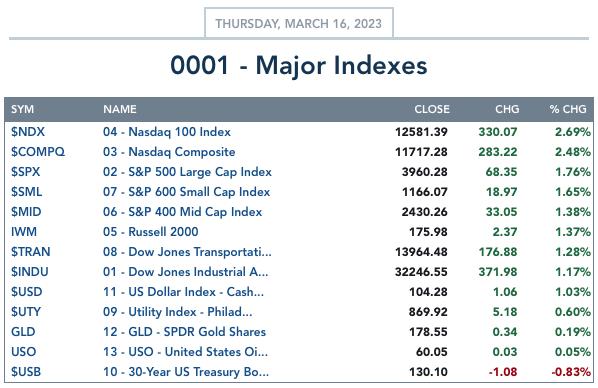Open the S&P 600 Small Cap Index link
The width and height of the screenshot is (598, 388).
[186, 192]
